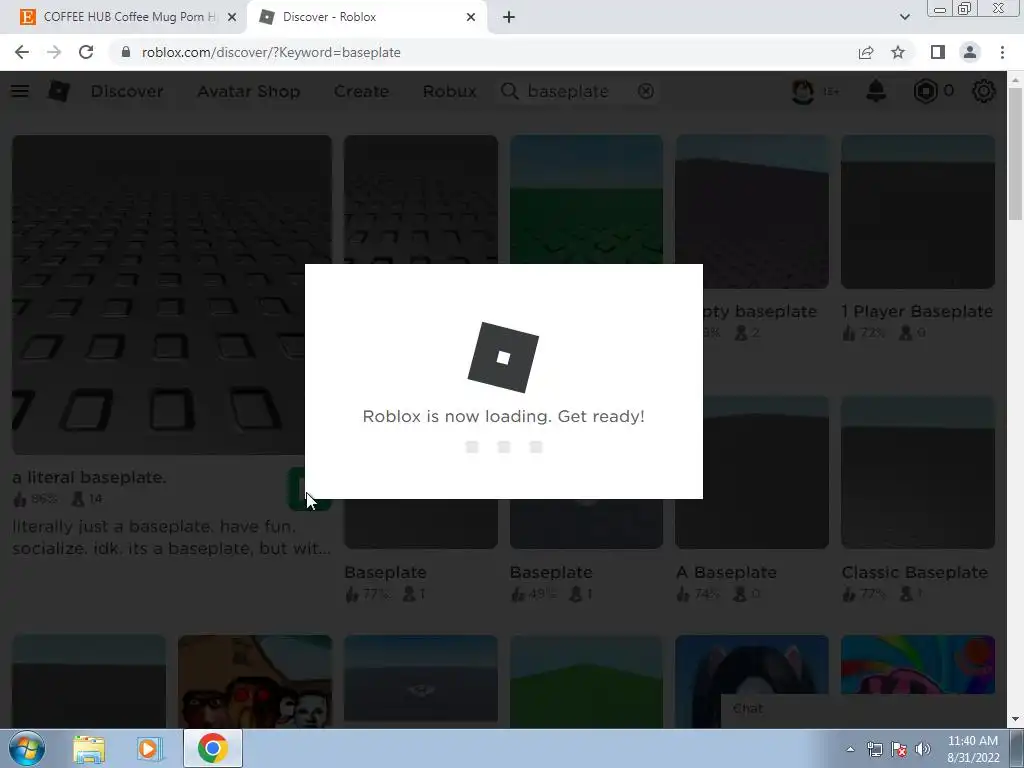Image resolution: width=1024 pixels, height=768 pixels.
Task: Click the Roblox logo in the loading dialog
Action: [503, 357]
